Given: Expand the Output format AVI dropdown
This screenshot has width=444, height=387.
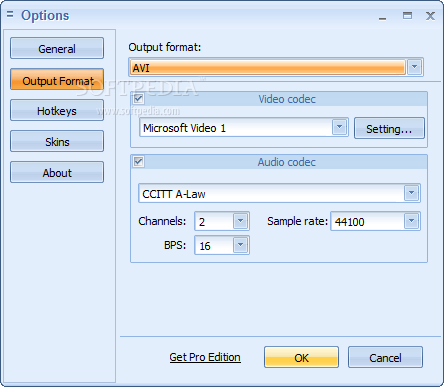Looking at the screenshot, I should pyautogui.click(x=415, y=67).
